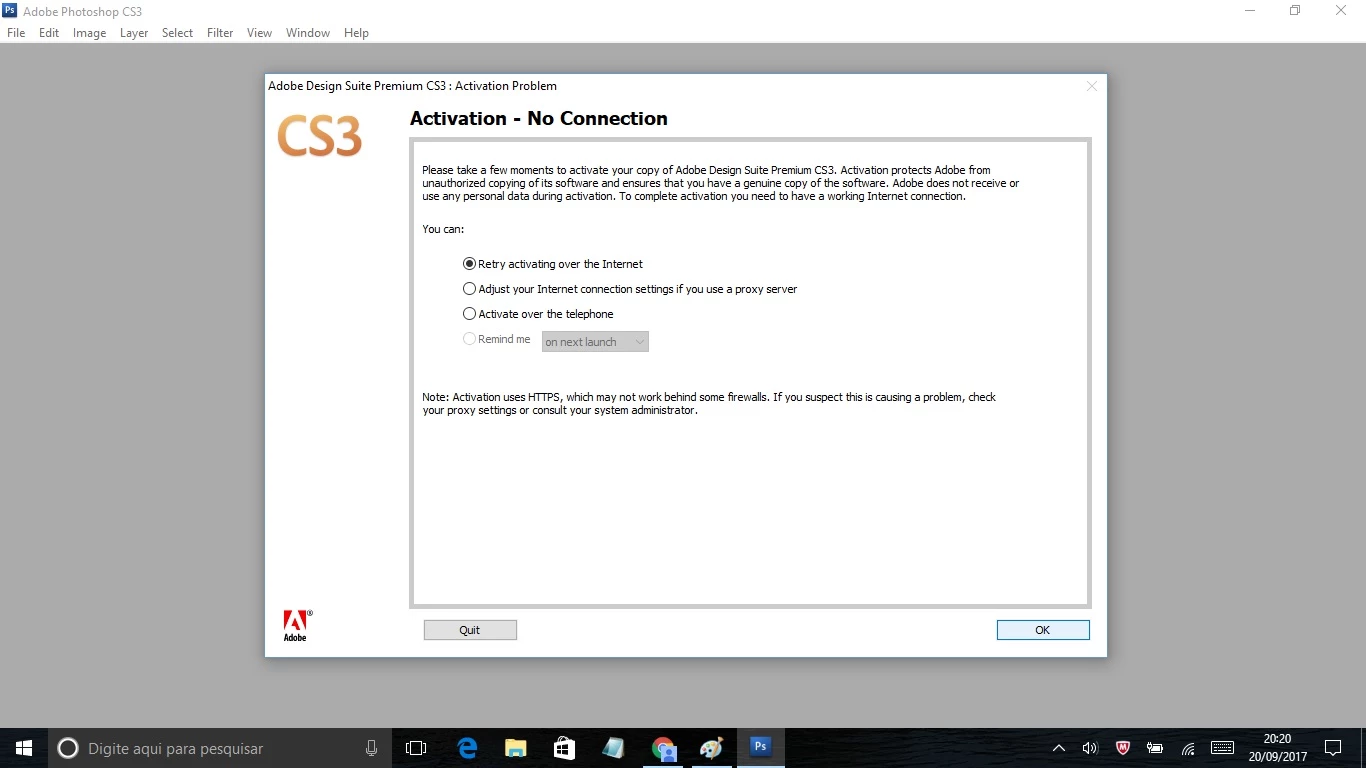Confirm with the OK button
1366x768 pixels.
click(x=1043, y=630)
